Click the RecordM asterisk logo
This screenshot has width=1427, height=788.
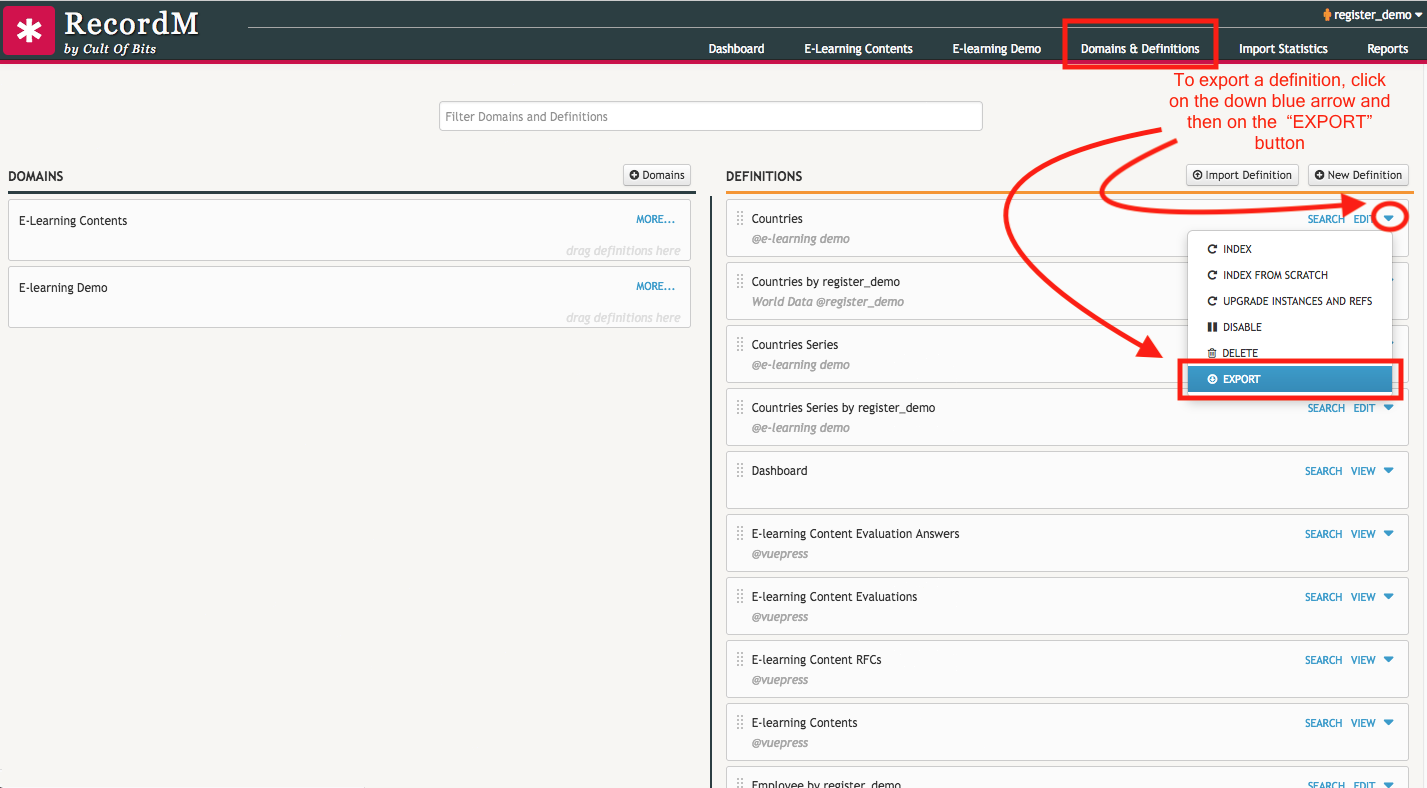pos(29,30)
